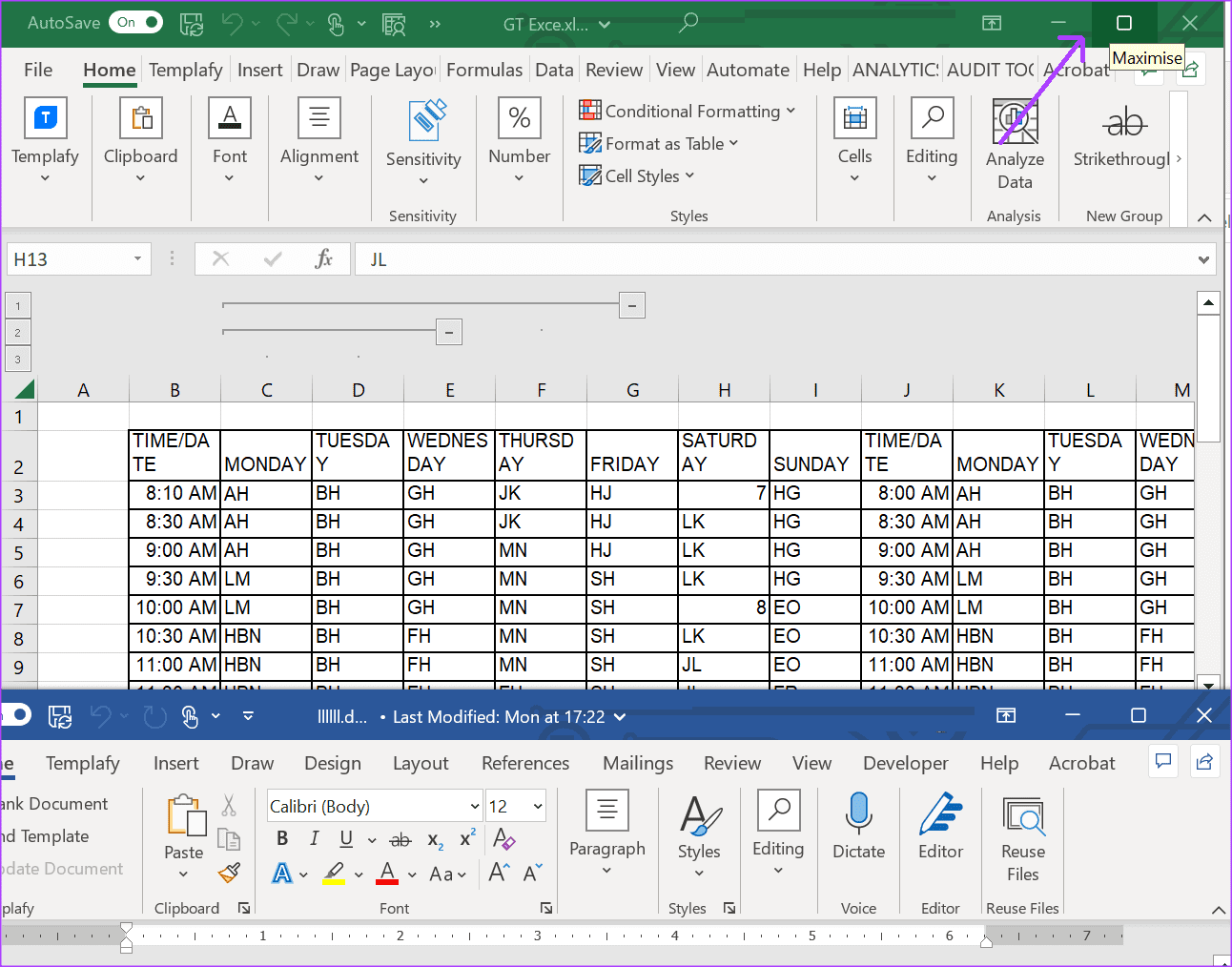Screen dimensions: 1232x967
Task: Open the Mailings tab in Word
Action: (x=637, y=763)
